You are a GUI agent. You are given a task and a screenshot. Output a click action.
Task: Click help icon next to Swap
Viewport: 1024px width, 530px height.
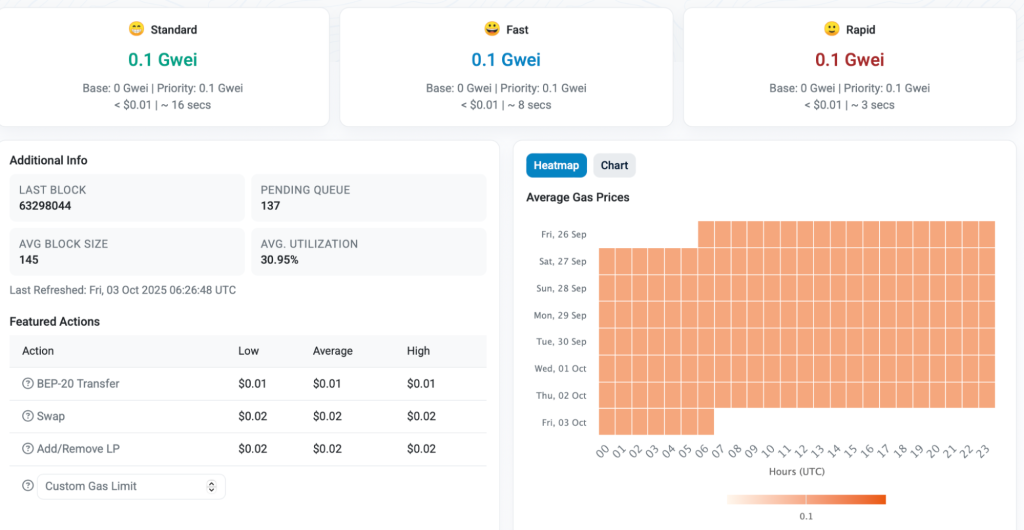pyautogui.click(x=28, y=416)
